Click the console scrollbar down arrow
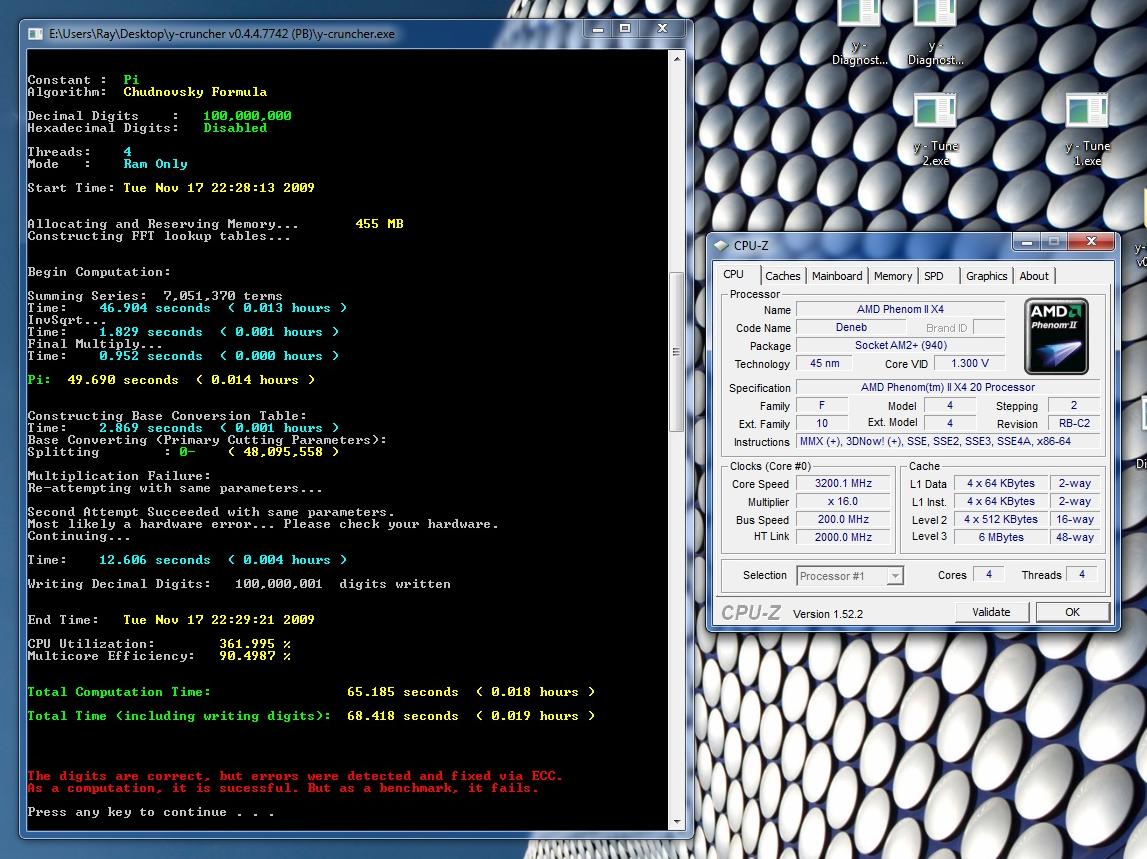Image resolution: width=1147 pixels, height=859 pixels. 677,820
